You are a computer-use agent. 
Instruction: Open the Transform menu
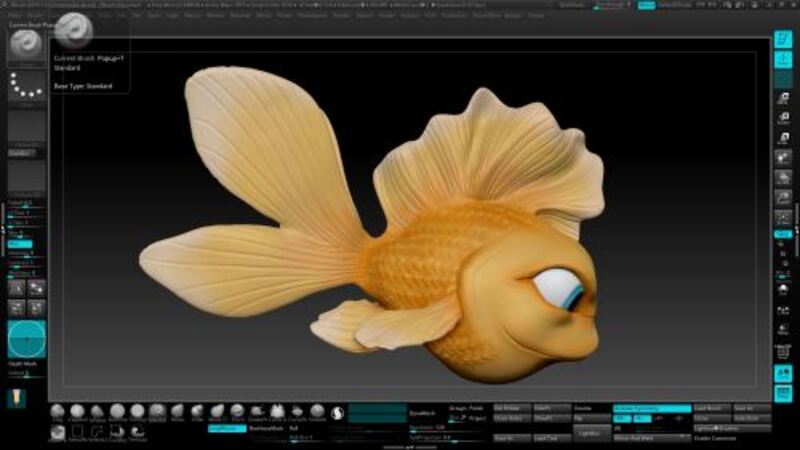click(454, 15)
